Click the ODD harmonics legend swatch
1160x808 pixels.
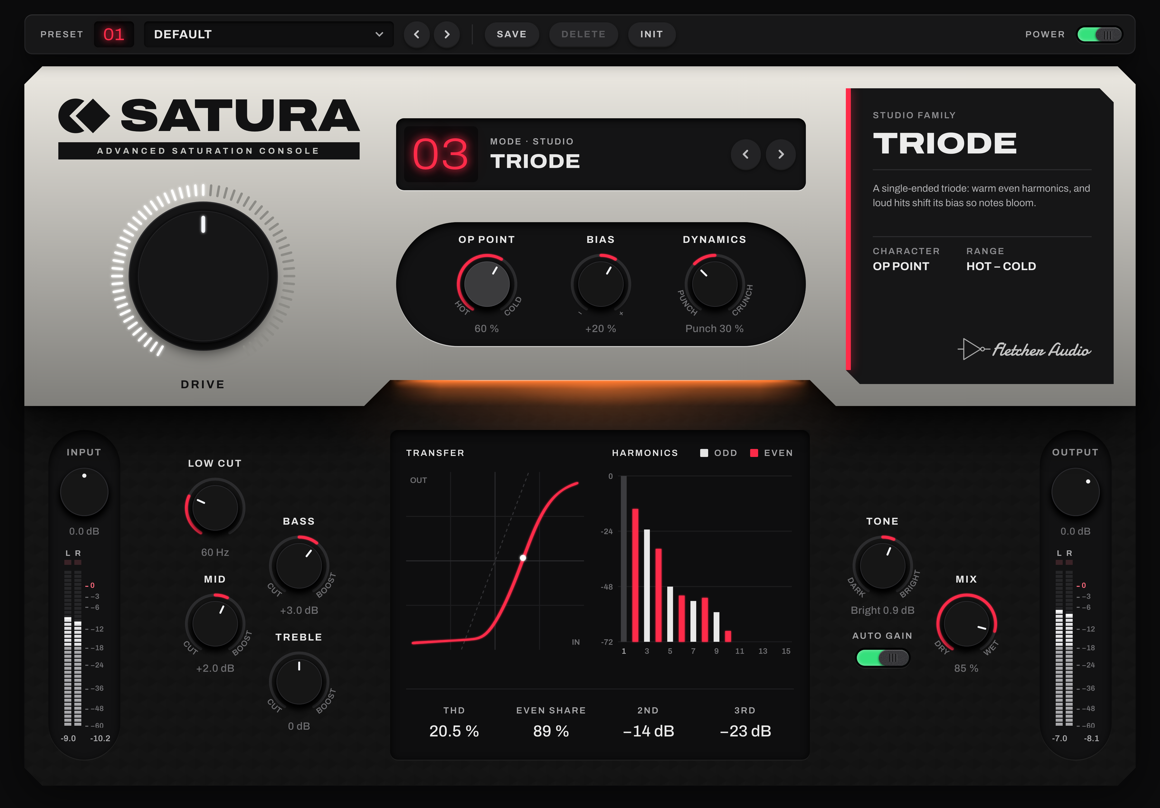click(704, 453)
